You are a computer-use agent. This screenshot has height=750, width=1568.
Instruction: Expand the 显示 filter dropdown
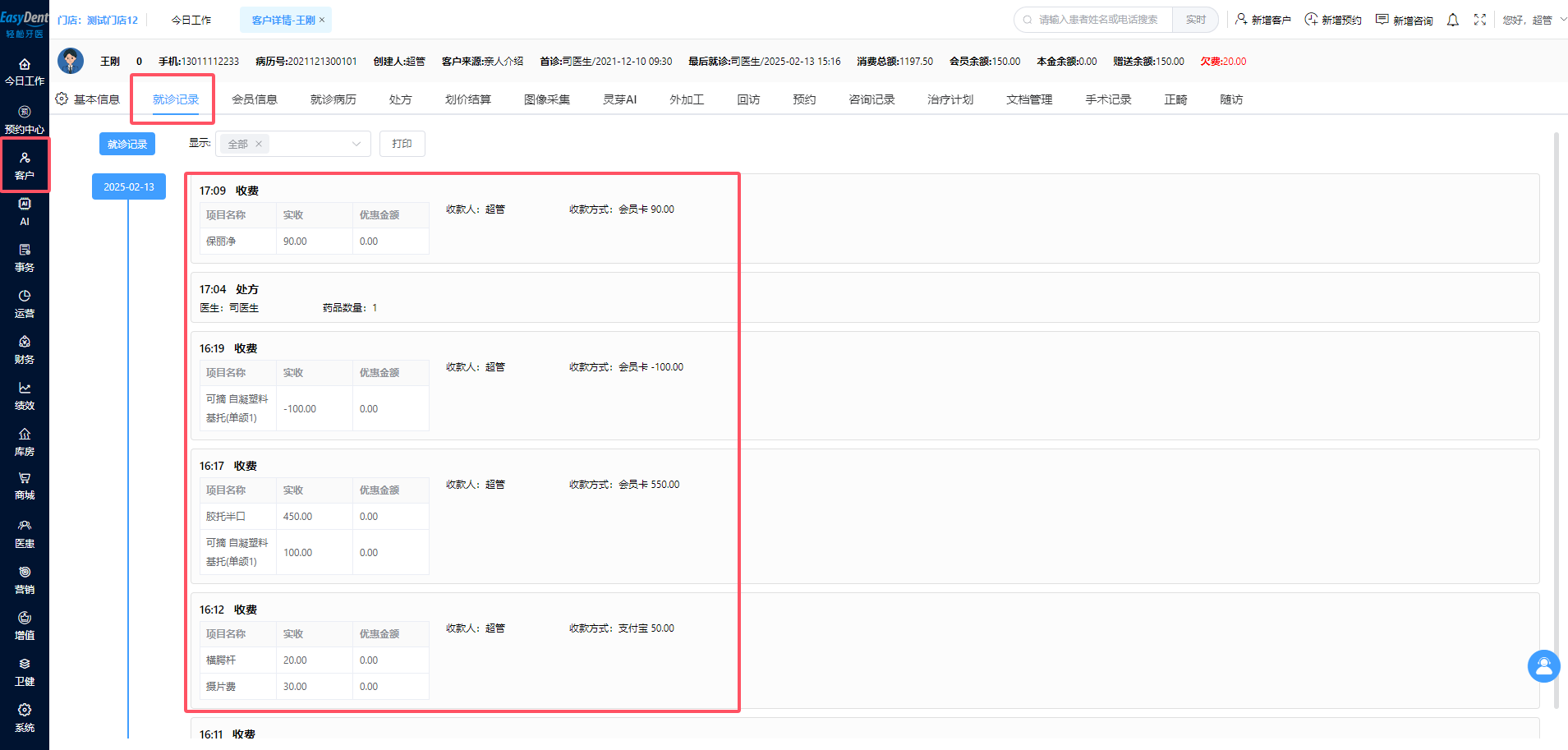(293, 144)
